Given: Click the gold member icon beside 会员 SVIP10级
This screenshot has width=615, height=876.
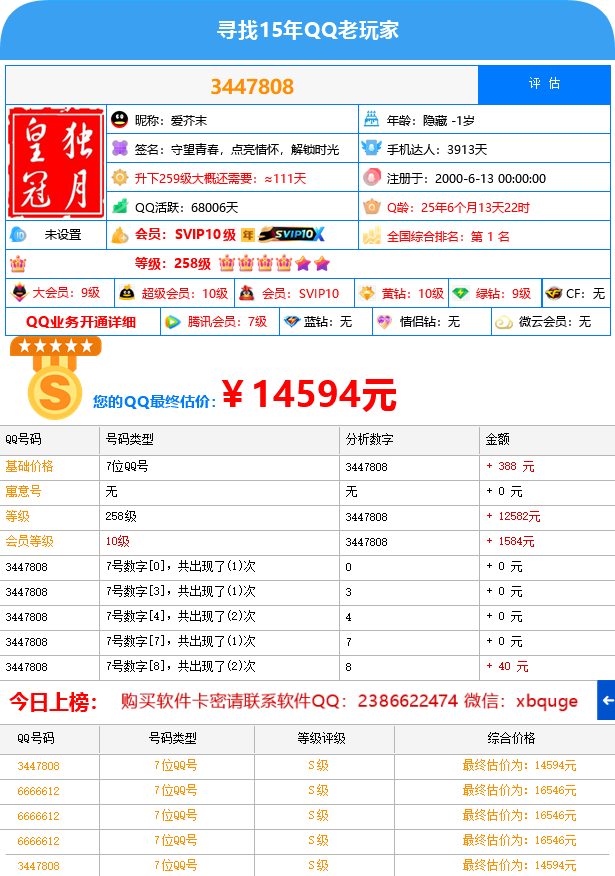Looking at the screenshot, I should tap(120, 235).
